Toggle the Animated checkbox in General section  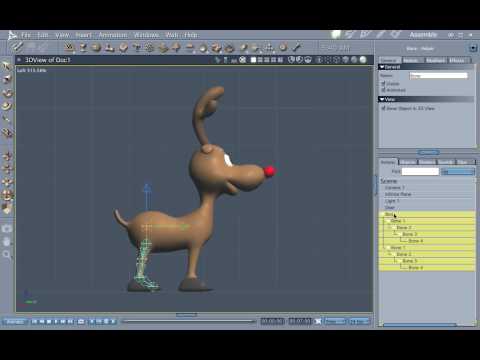point(383,90)
